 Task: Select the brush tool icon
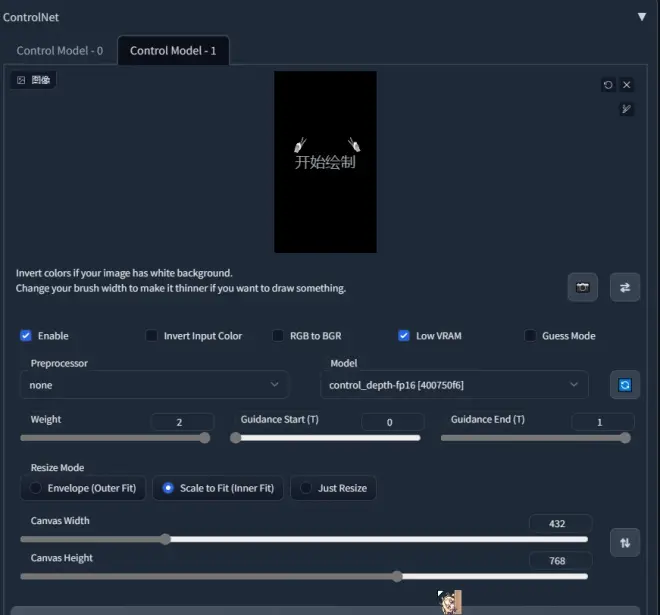coord(627,109)
